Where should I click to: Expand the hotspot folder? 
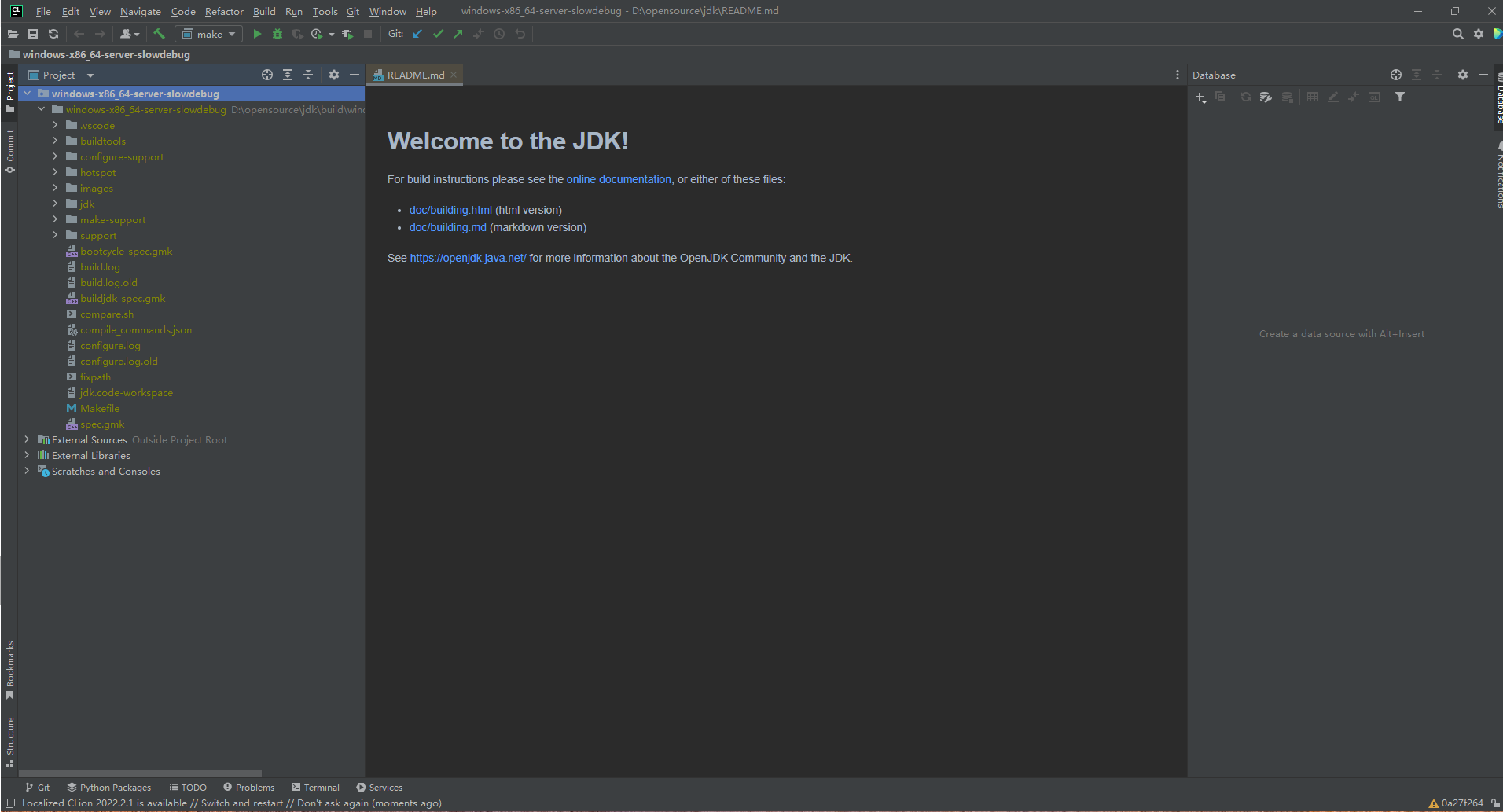55,172
